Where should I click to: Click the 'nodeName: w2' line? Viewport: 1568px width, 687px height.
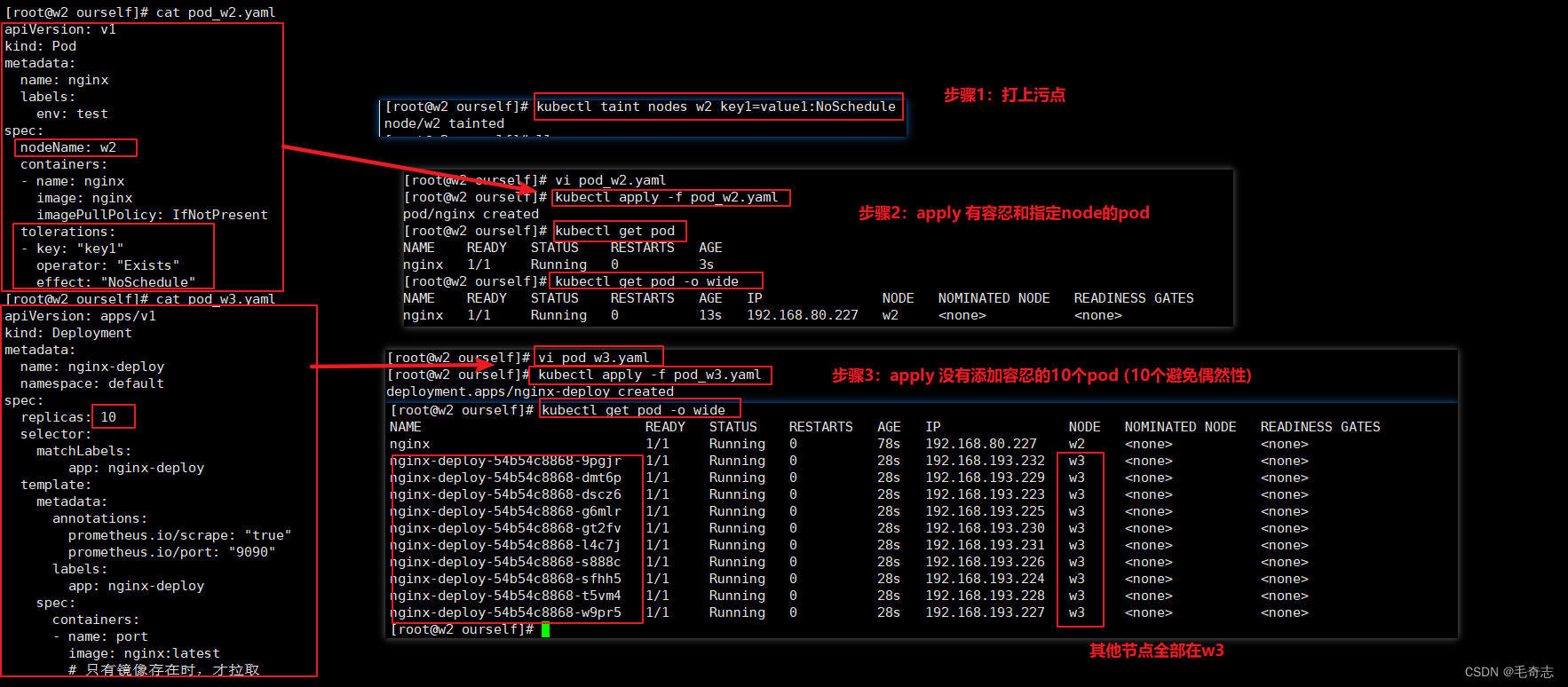click(68, 147)
